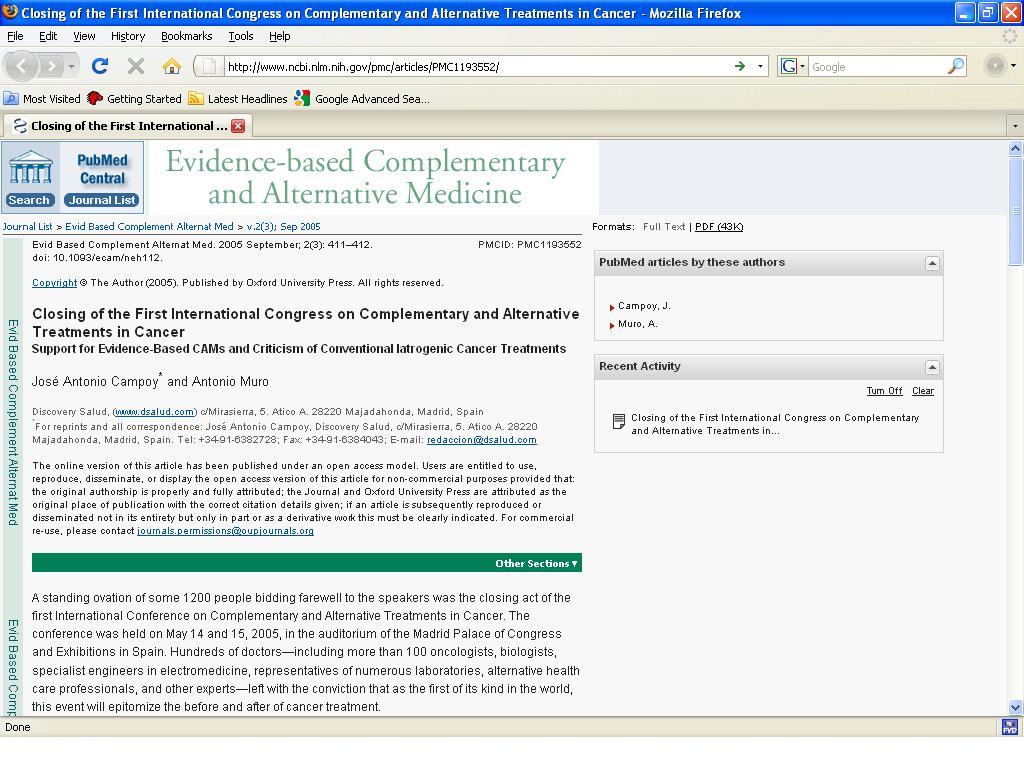Image resolution: width=1024 pixels, height=768 pixels.
Task: Open Google Advanced Search bookmark
Action: (x=362, y=99)
